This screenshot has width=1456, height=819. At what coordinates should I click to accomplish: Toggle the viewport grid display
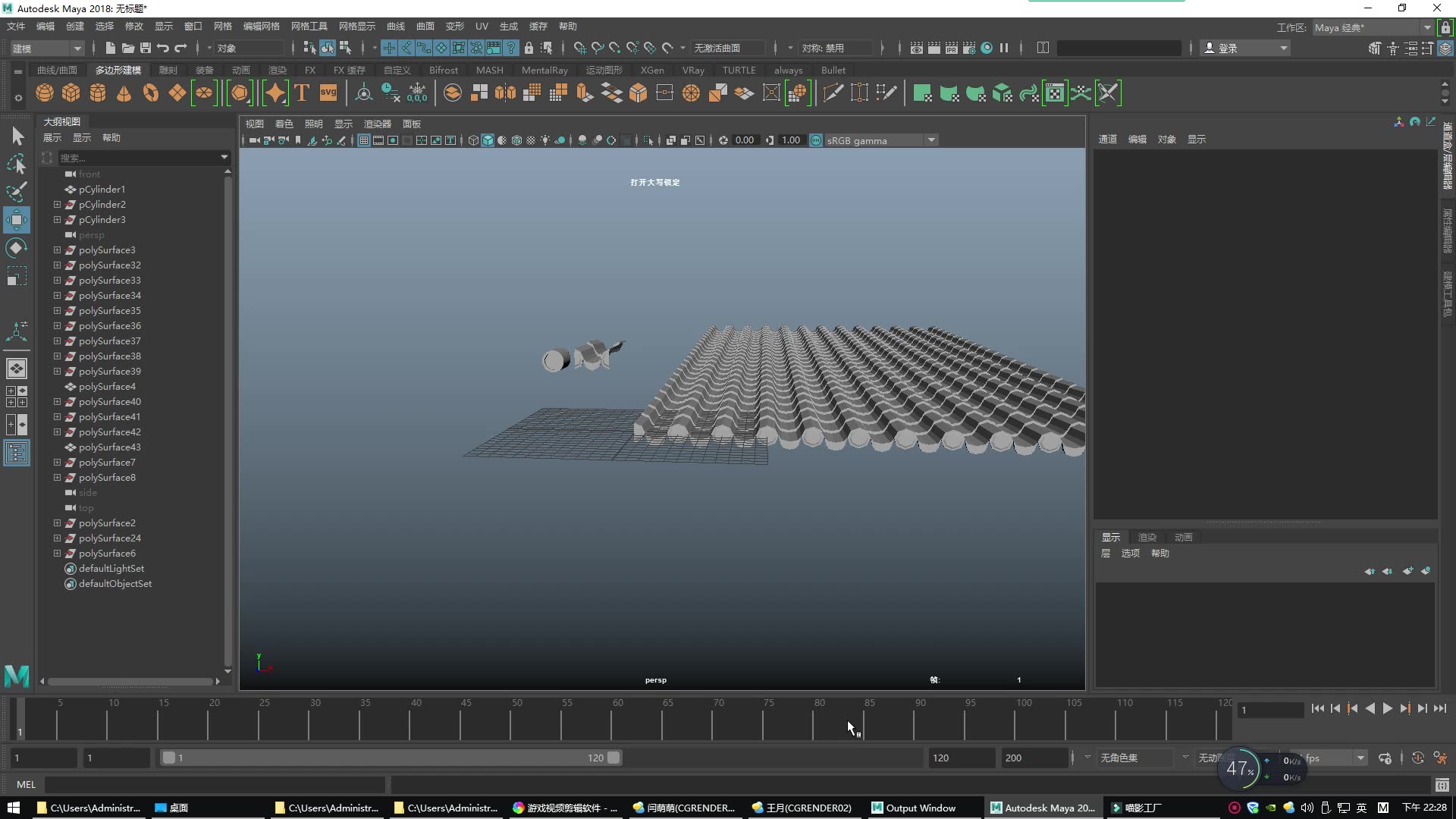[364, 140]
